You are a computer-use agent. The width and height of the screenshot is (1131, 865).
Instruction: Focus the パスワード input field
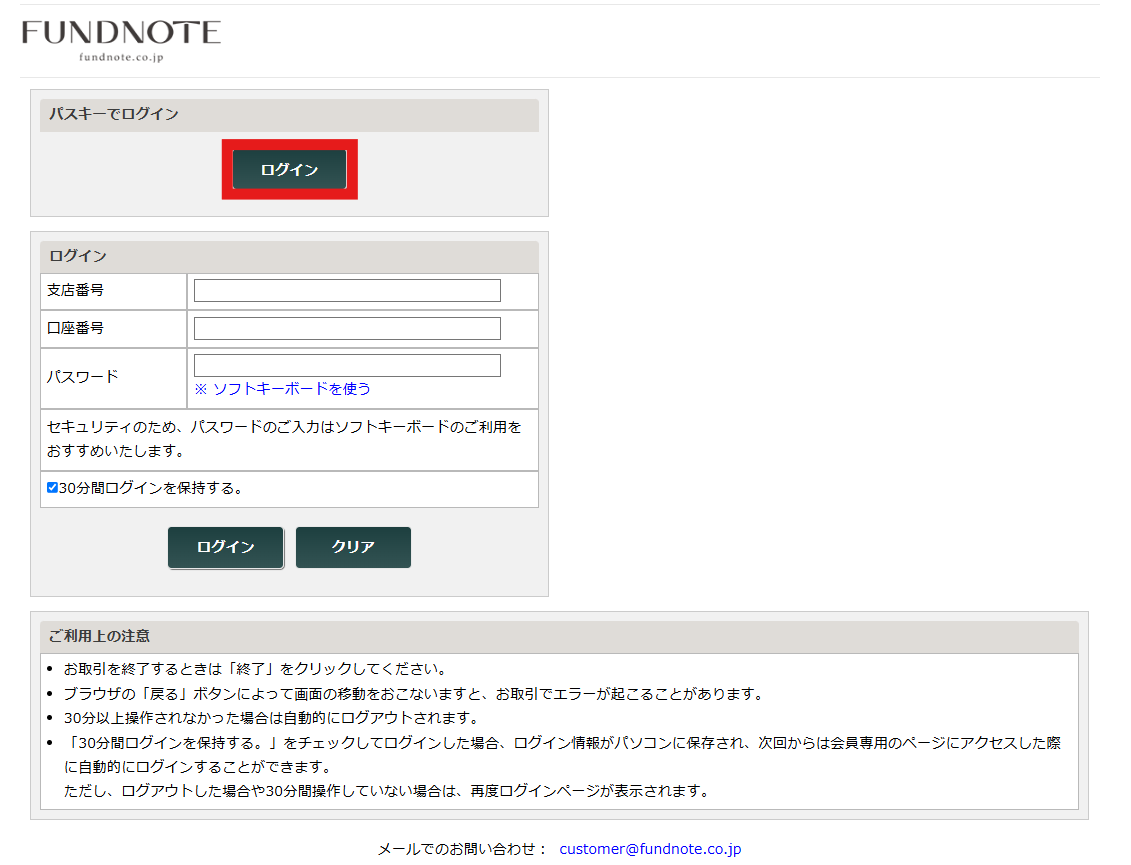pyautogui.click(x=347, y=365)
